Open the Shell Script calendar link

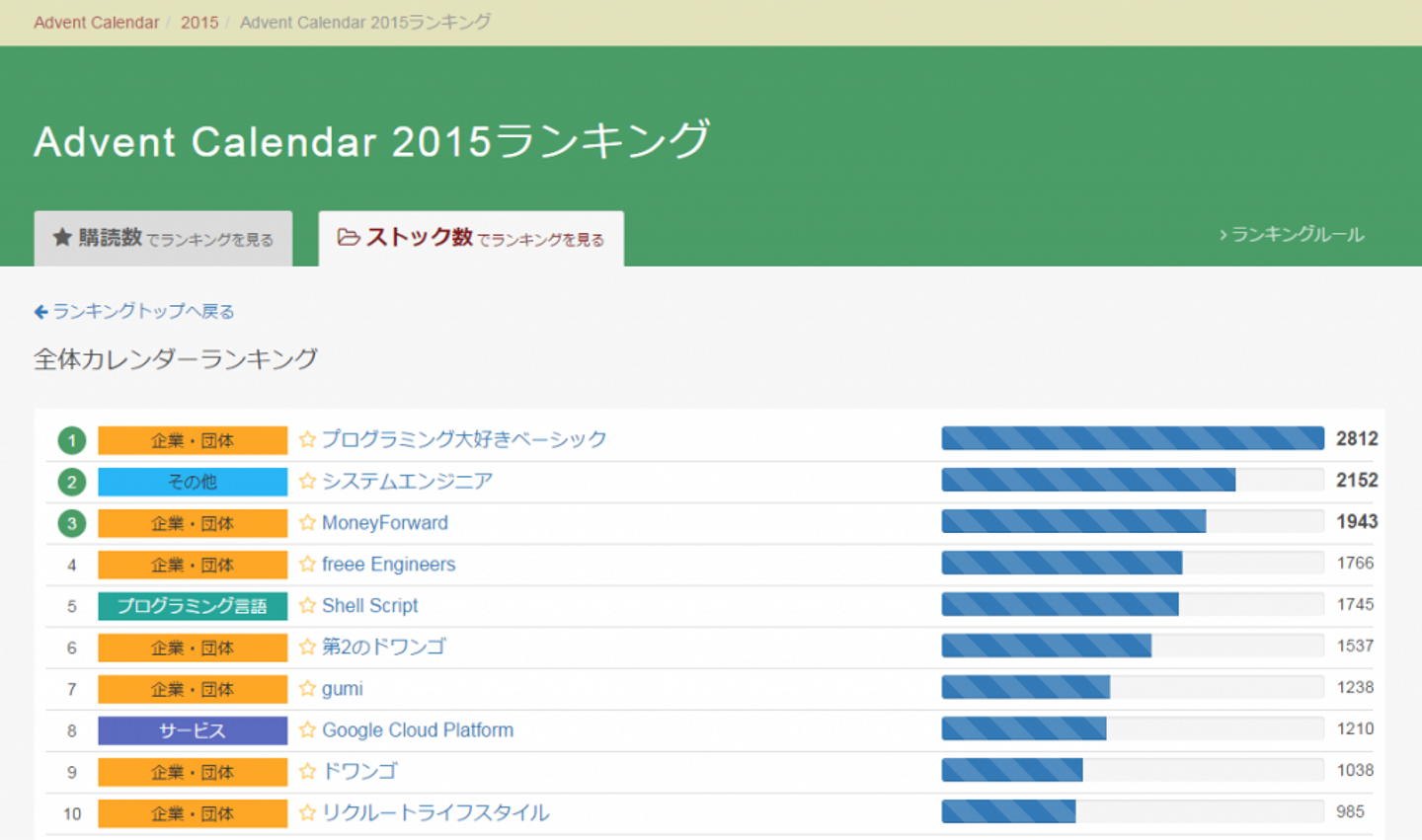coord(370,606)
